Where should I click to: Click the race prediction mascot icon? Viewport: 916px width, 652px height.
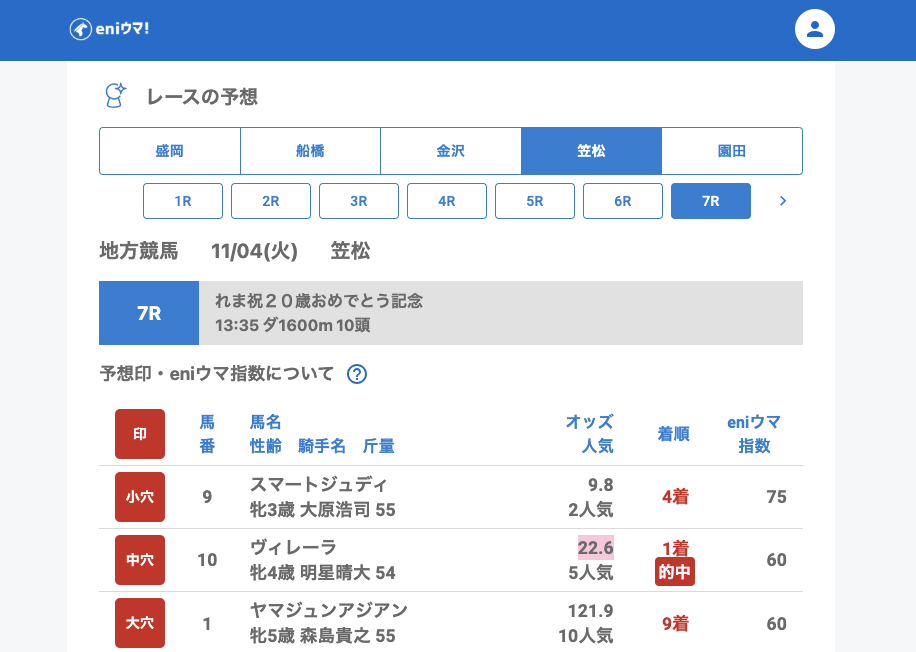click(115, 96)
